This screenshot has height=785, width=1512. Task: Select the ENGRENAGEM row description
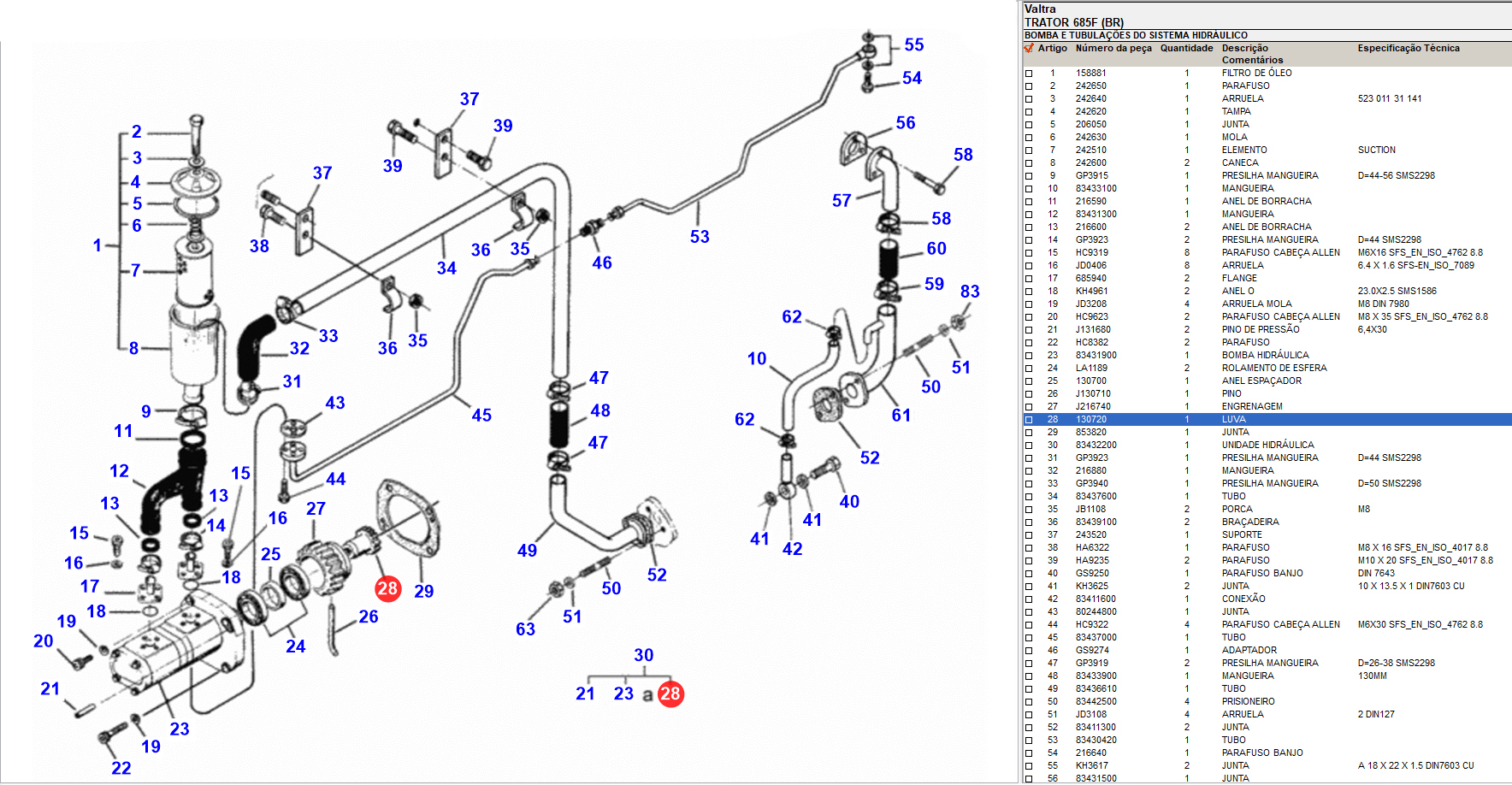(x=1251, y=407)
